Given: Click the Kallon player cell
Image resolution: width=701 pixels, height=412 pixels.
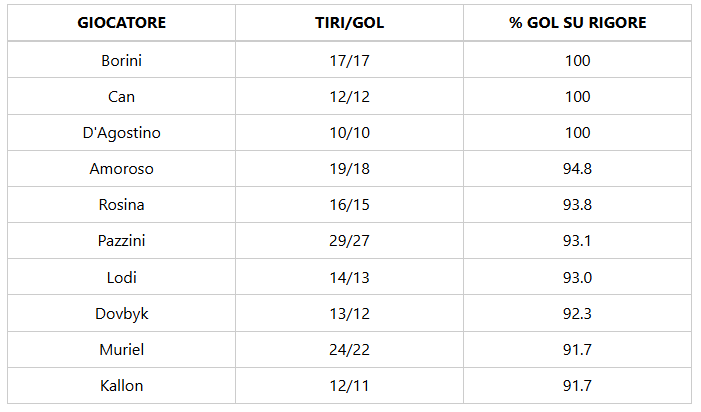Looking at the screenshot, I should 122,385.
